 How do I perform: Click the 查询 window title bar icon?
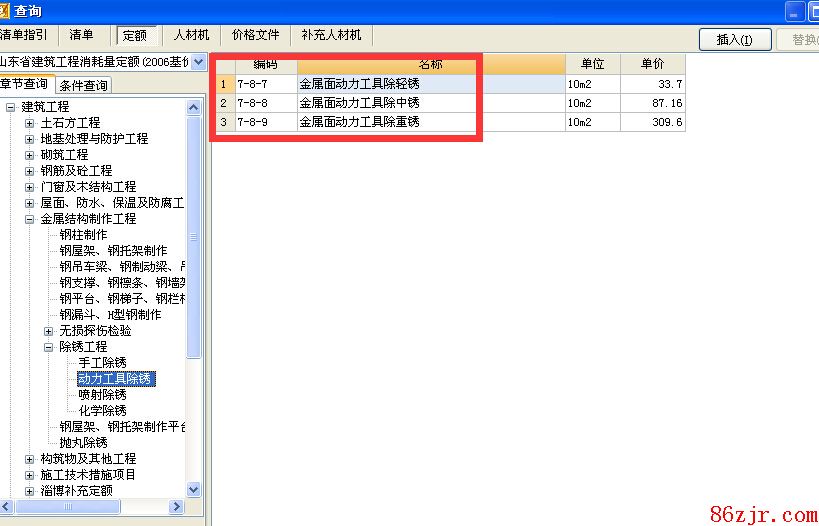5,10
